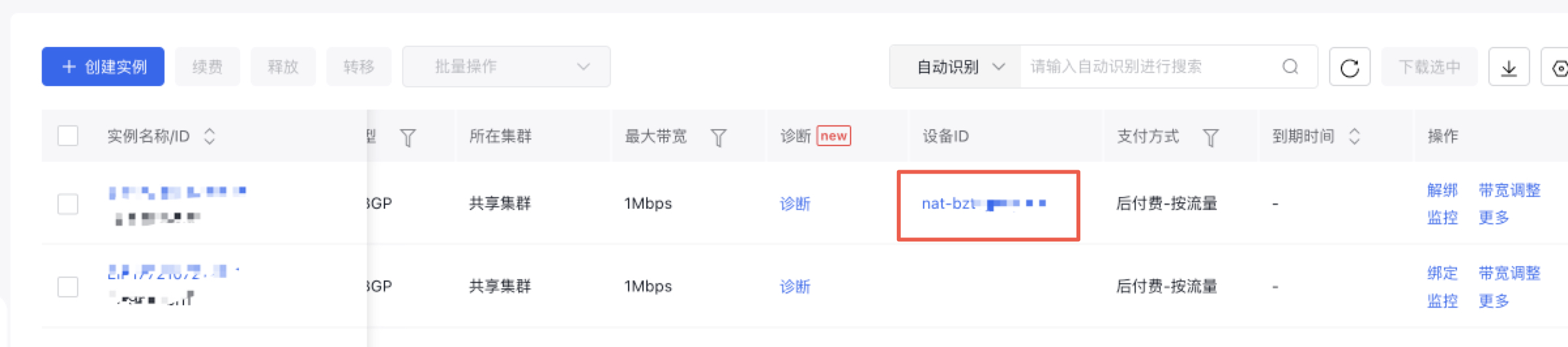The width and height of the screenshot is (1568, 347).
Task: Click 诊断 link in the first row
Action: click(x=794, y=204)
